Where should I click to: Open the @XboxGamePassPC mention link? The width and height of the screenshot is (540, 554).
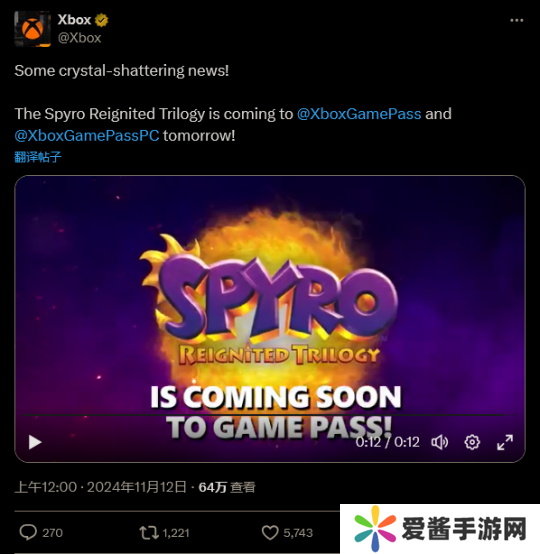tap(87, 136)
